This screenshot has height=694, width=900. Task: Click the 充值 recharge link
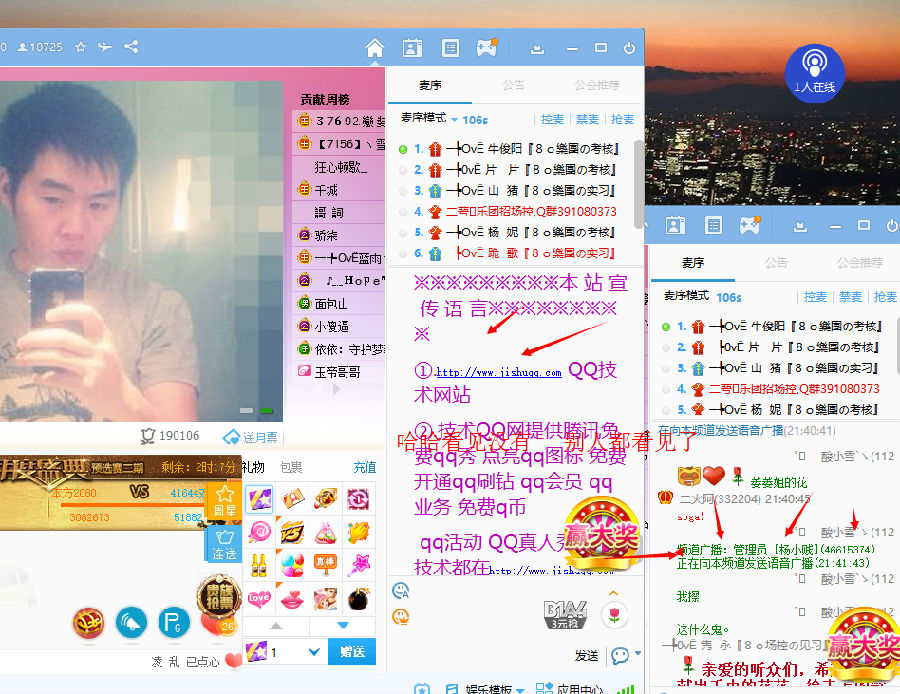tap(365, 467)
